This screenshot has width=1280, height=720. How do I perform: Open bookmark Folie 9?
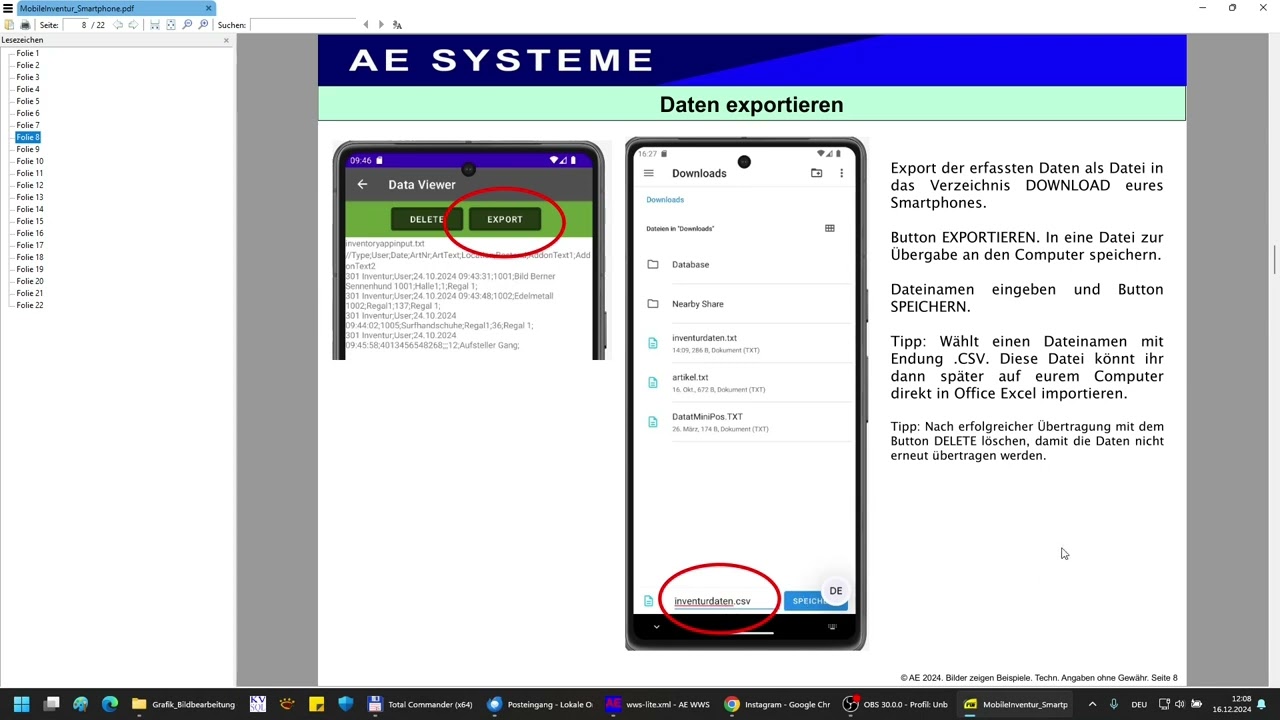[x=28, y=149]
